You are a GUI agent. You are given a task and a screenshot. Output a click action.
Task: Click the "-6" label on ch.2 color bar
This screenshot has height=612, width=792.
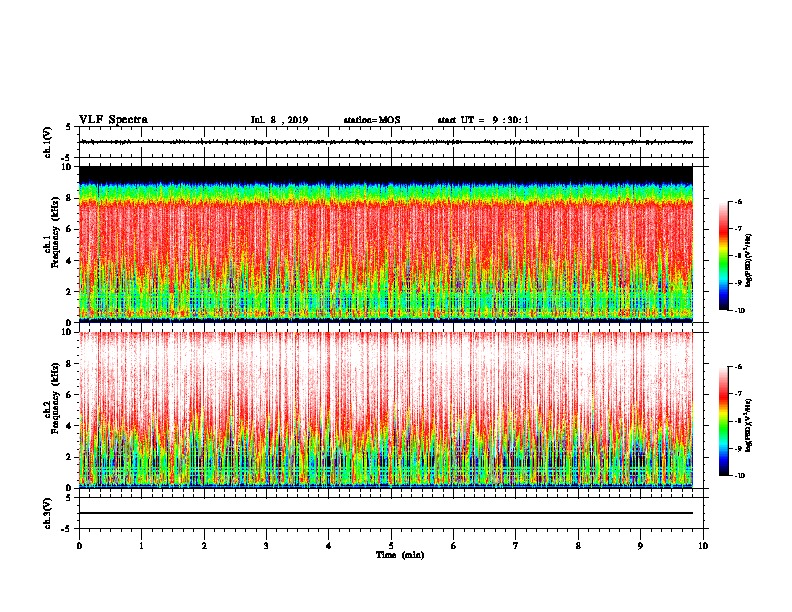pos(738,367)
